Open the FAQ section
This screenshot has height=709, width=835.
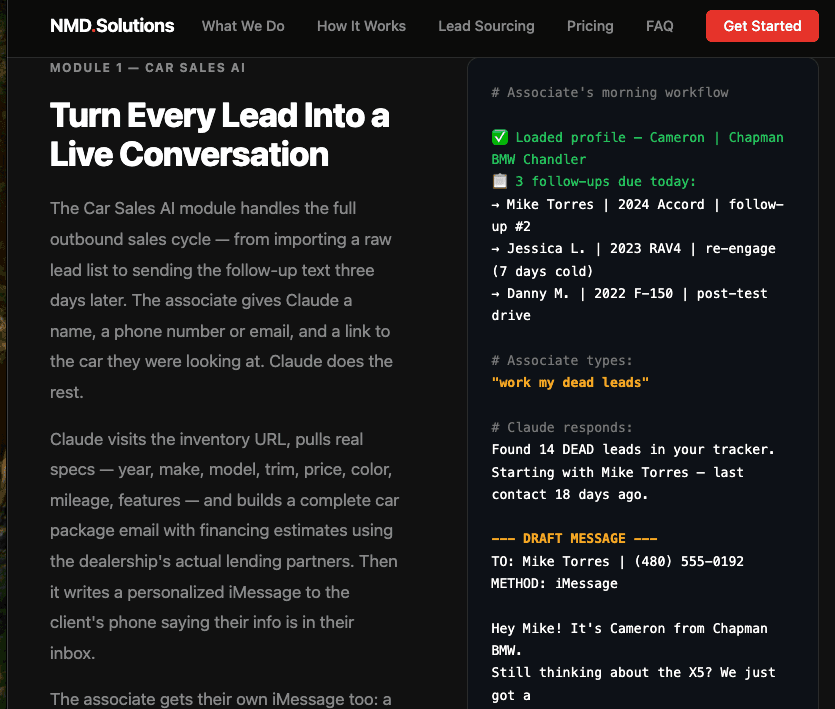pyautogui.click(x=659, y=27)
